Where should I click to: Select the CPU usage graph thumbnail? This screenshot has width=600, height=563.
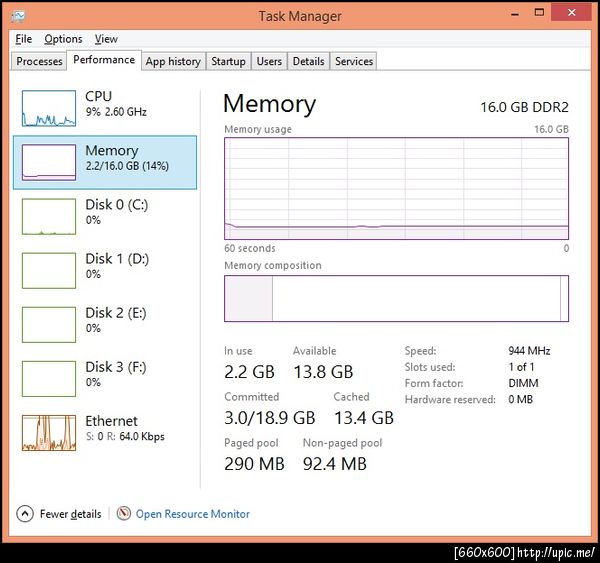click(x=48, y=108)
